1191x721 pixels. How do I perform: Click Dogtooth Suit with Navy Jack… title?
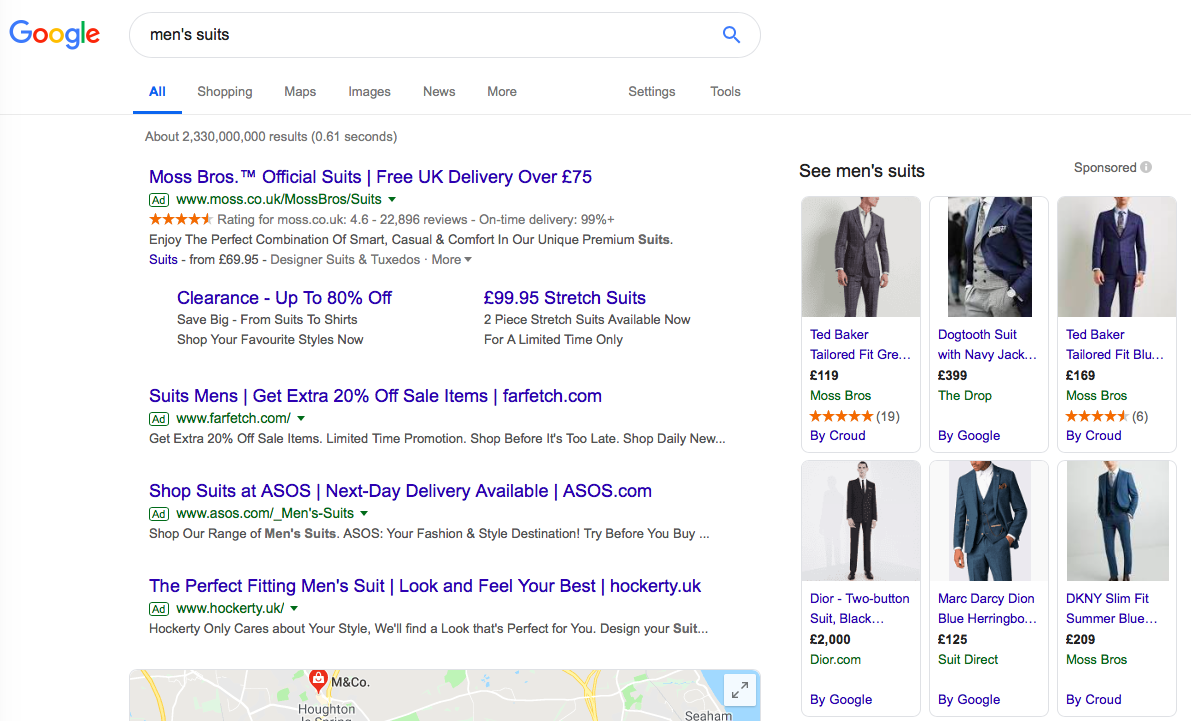click(x=987, y=344)
